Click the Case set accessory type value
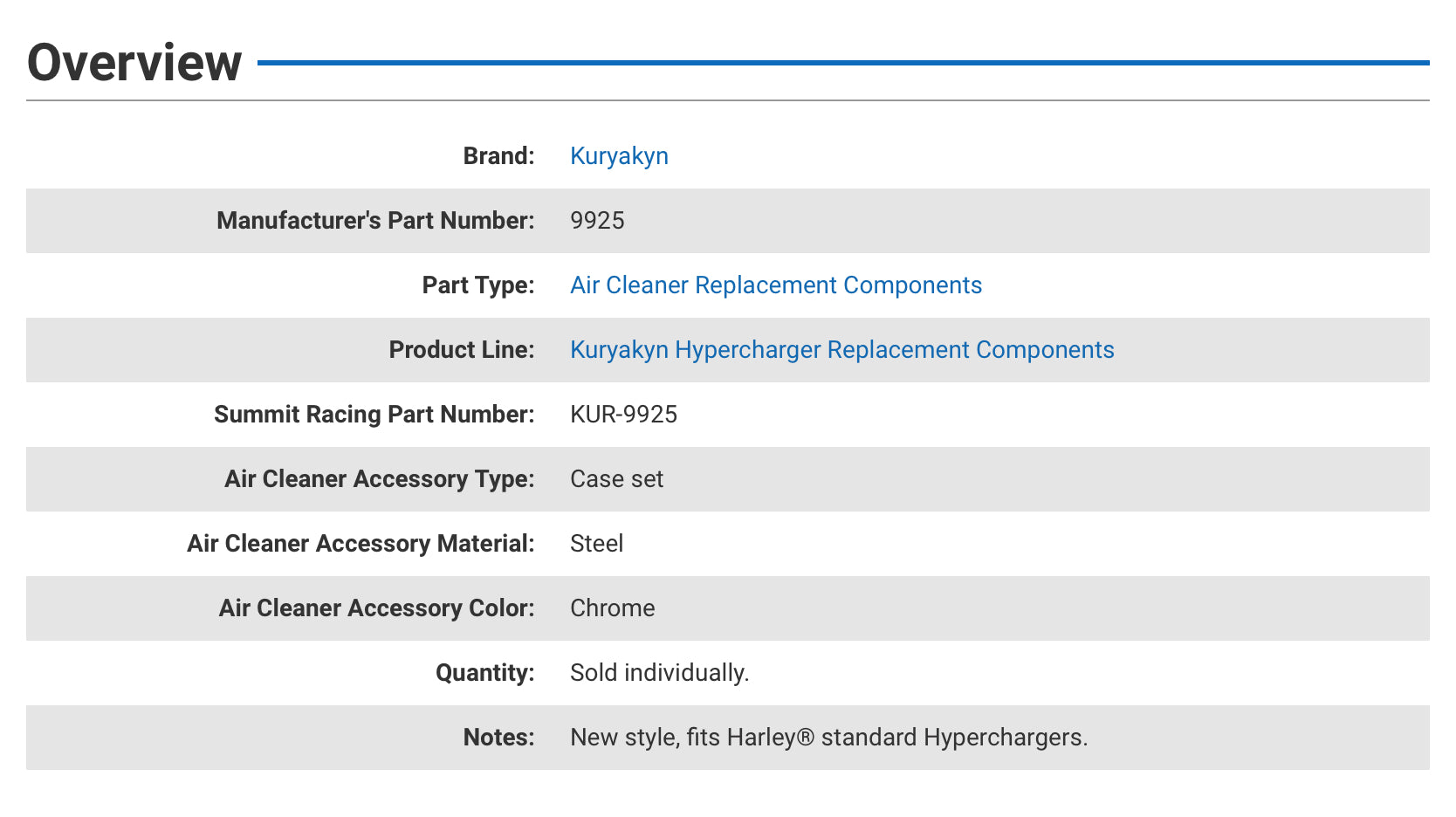The width and height of the screenshot is (1456, 817). tap(616, 479)
